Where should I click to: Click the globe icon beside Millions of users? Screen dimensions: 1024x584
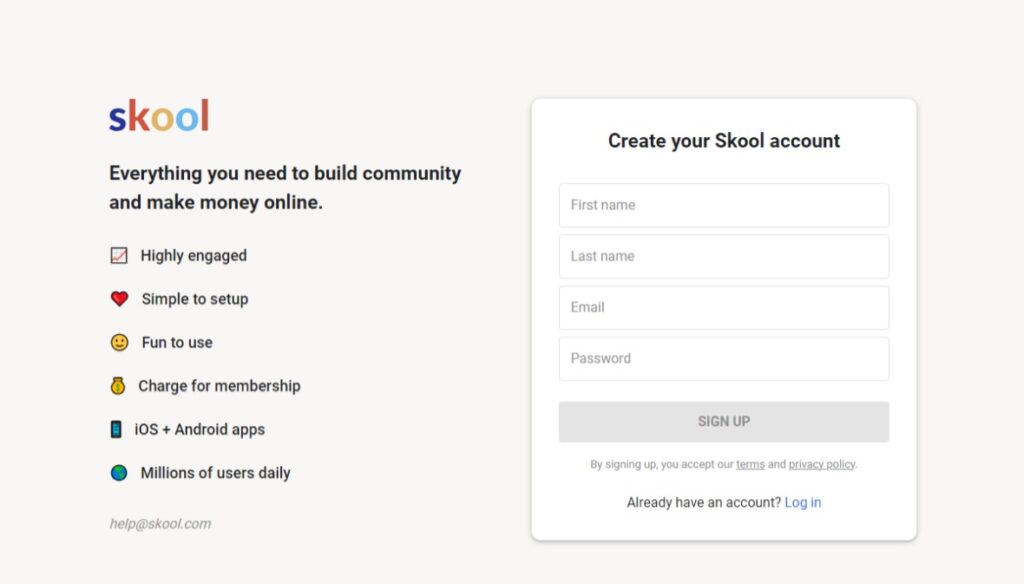(119, 472)
